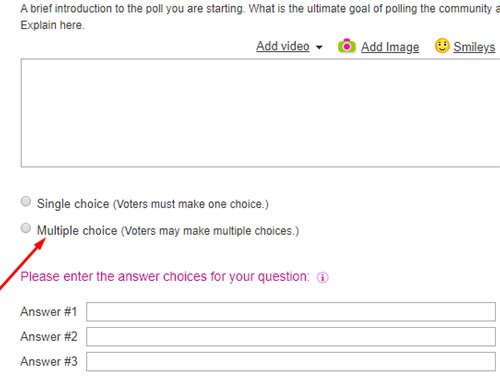Focus the Answer #1 input field
This screenshot has width=500, height=380.
(291, 312)
